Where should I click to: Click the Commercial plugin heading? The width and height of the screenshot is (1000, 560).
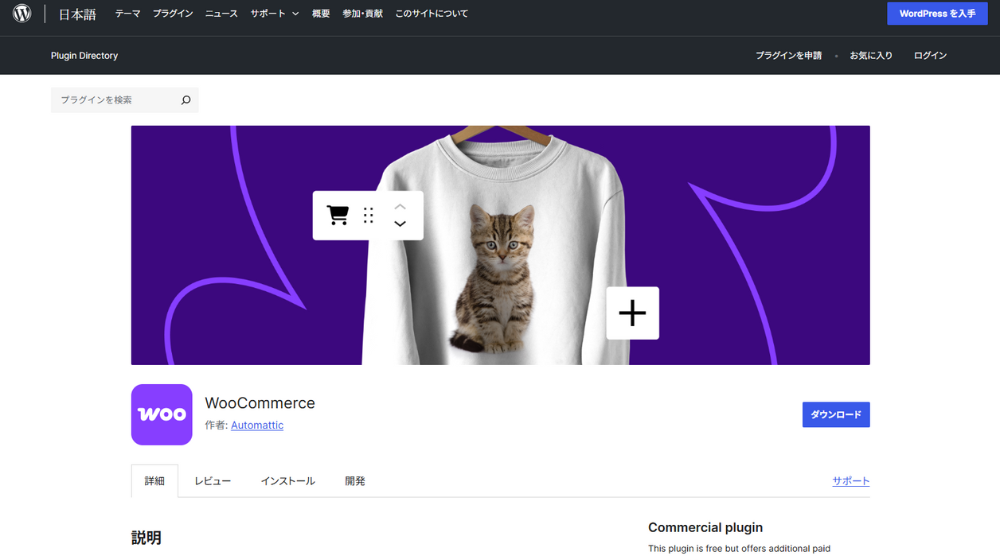tap(705, 527)
